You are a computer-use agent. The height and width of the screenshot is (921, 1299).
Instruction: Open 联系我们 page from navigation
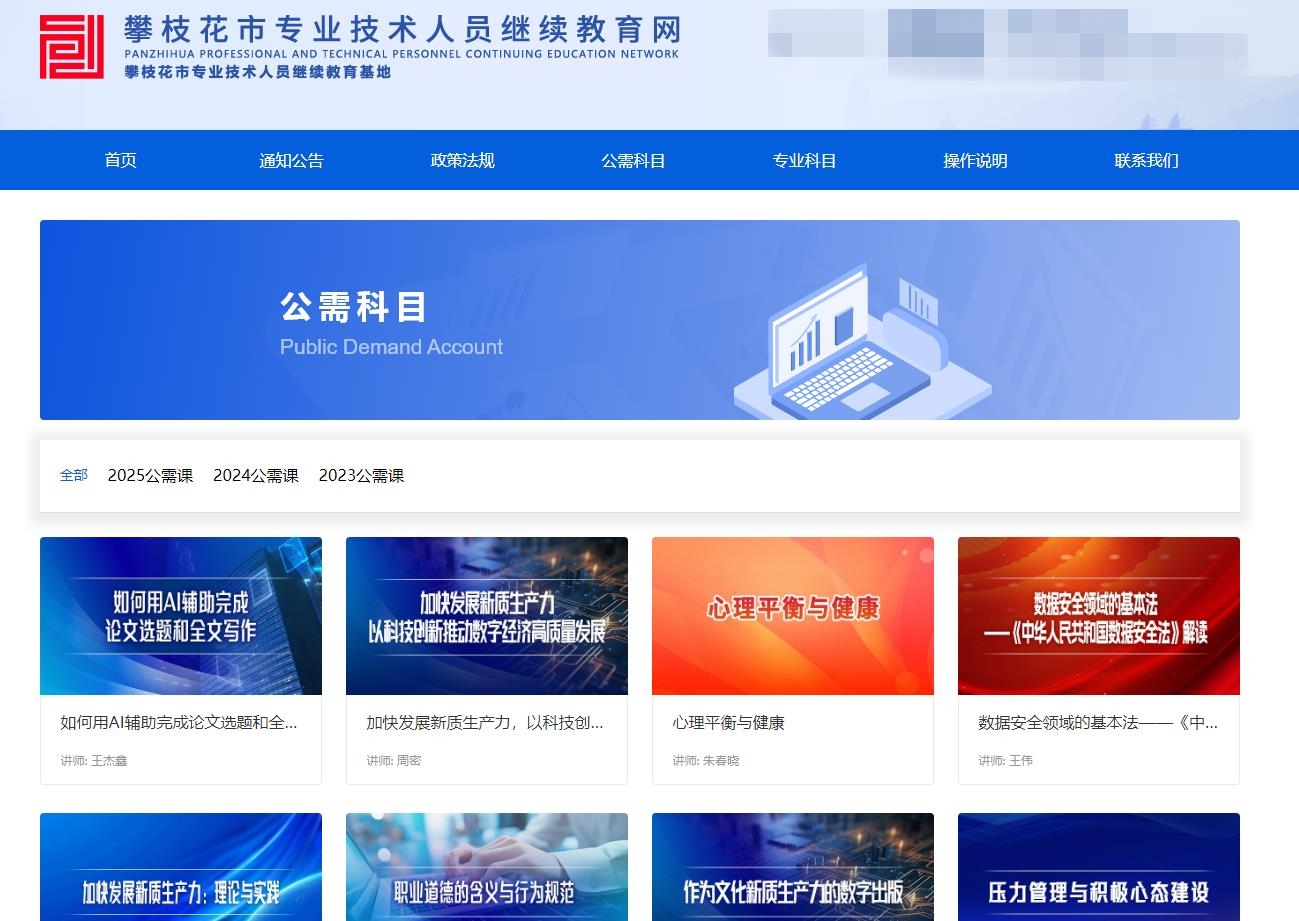pyautogui.click(x=1146, y=160)
